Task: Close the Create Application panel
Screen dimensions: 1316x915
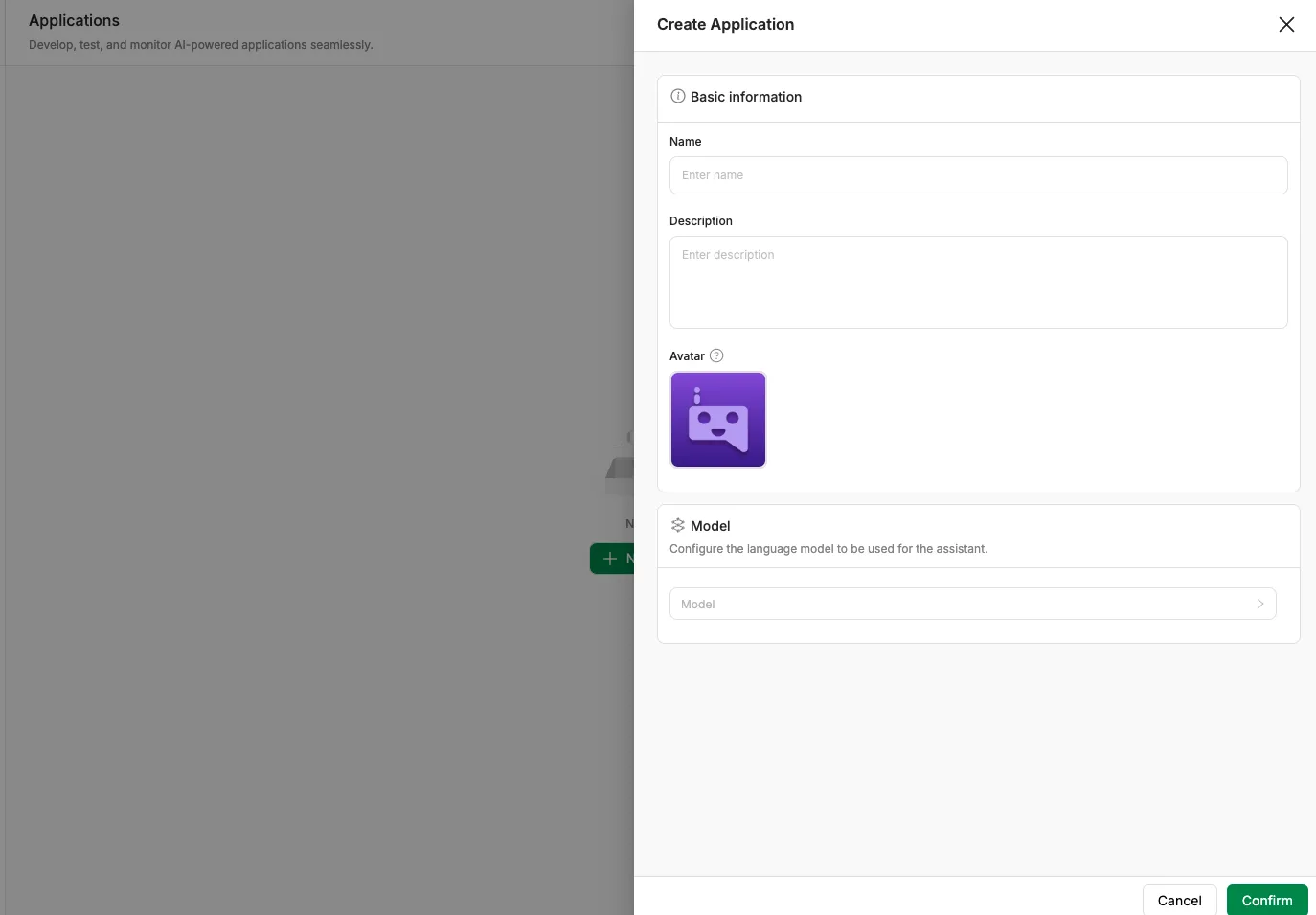Action: tap(1286, 25)
